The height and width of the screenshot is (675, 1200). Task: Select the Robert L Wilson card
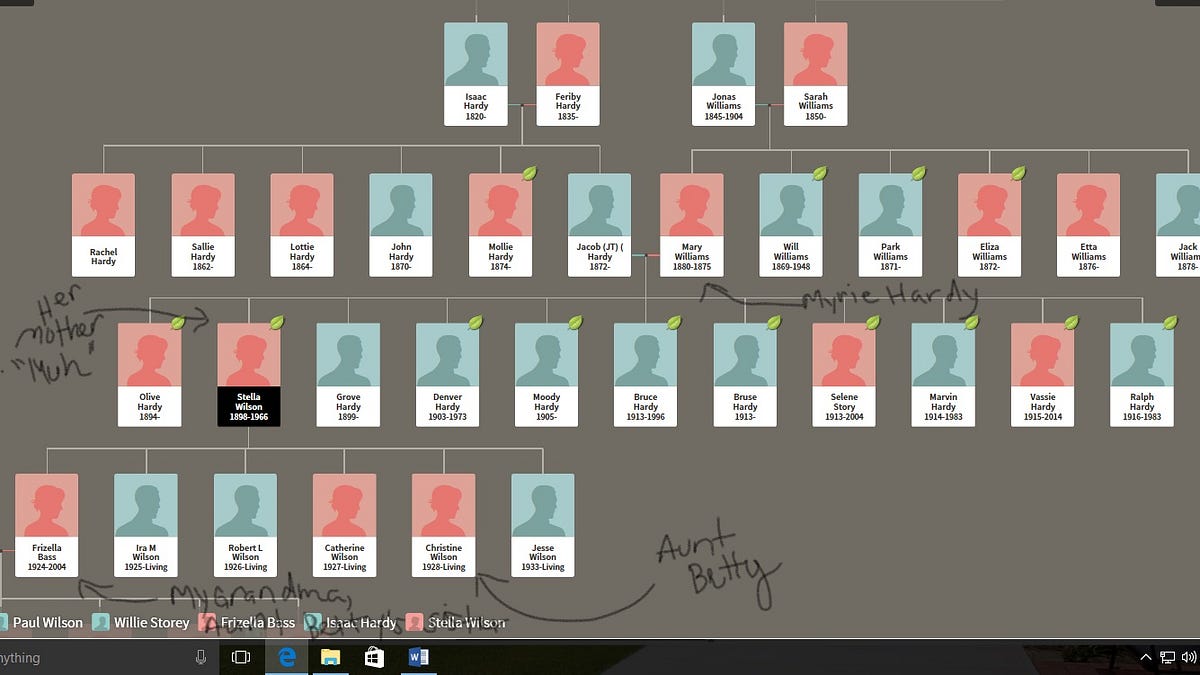[x=246, y=526]
